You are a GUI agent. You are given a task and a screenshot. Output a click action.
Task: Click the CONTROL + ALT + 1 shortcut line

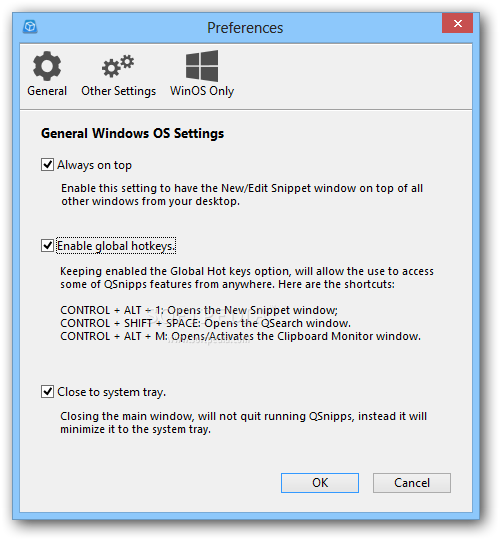(199, 310)
